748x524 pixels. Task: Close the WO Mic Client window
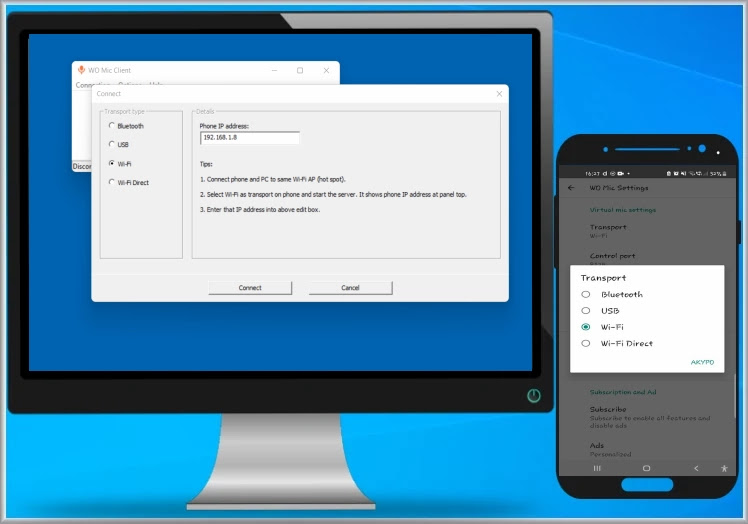(x=326, y=71)
